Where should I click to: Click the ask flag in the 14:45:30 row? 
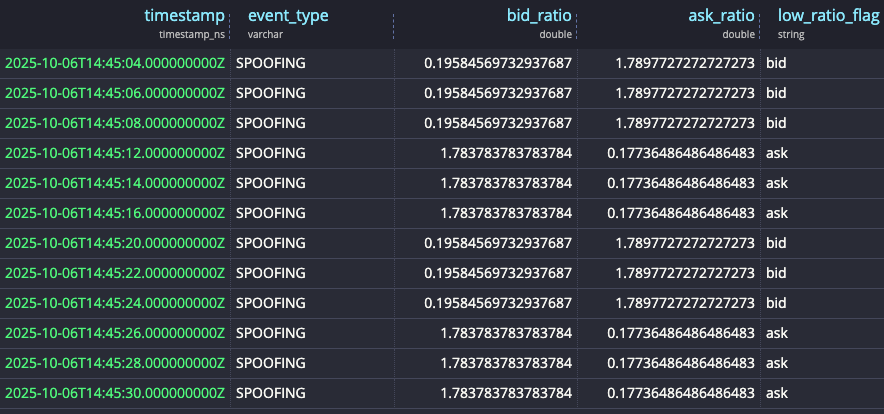point(778,393)
